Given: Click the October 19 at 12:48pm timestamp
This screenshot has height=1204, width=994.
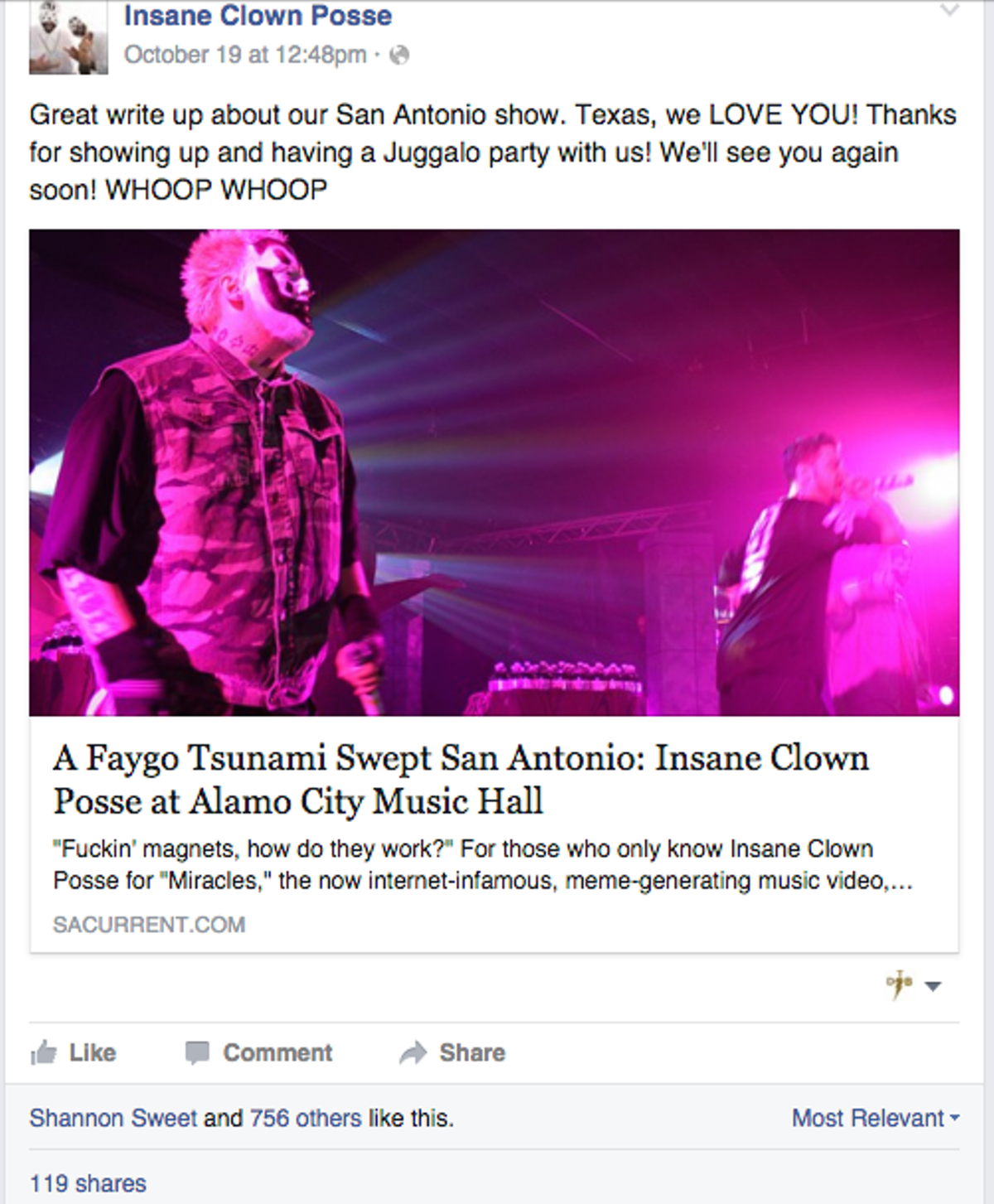Looking at the screenshot, I should [x=245, y=55].
